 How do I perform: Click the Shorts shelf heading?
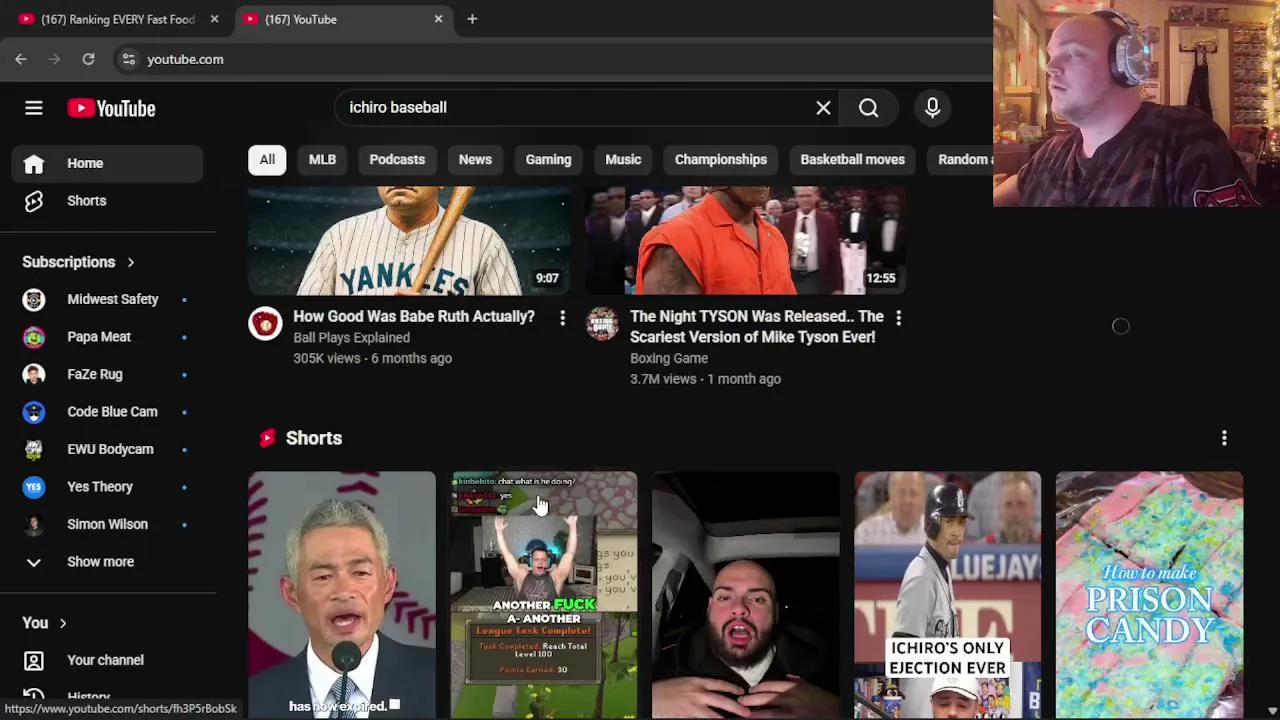point(314,438)
